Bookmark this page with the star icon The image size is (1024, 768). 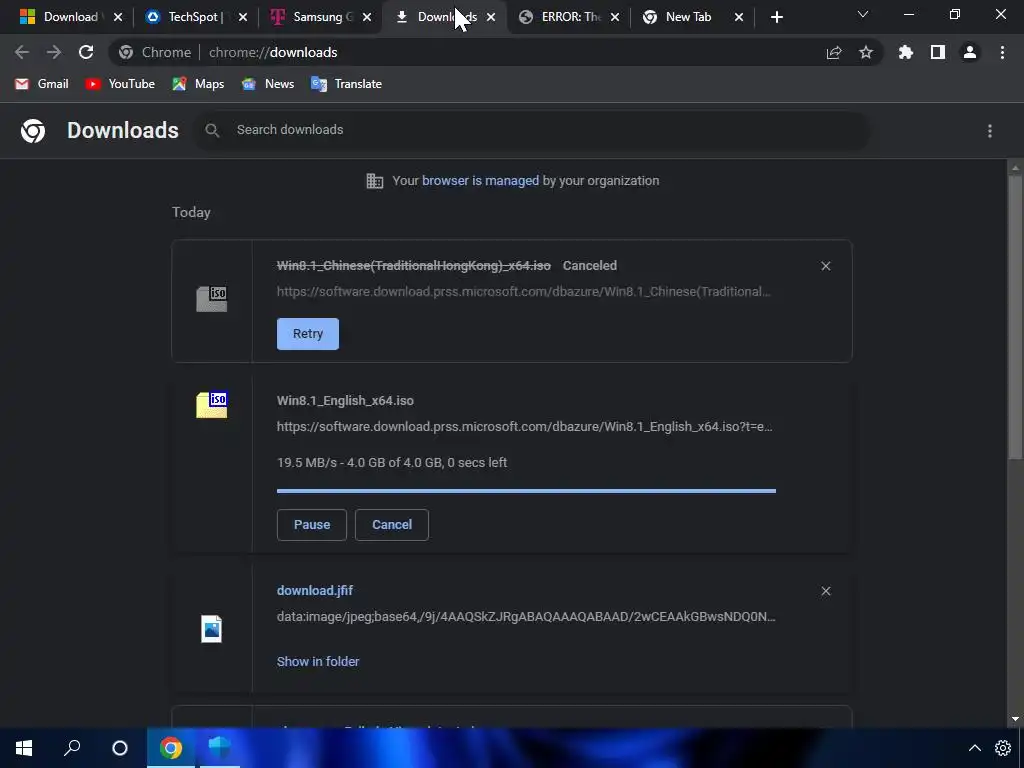866,52
